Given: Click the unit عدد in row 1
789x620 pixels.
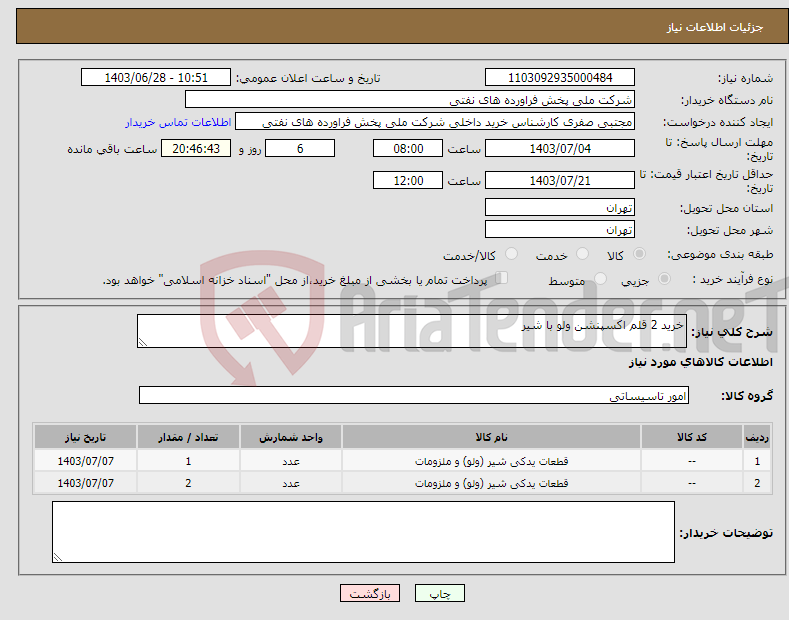Looking at the screenshot, I should 291,461.
